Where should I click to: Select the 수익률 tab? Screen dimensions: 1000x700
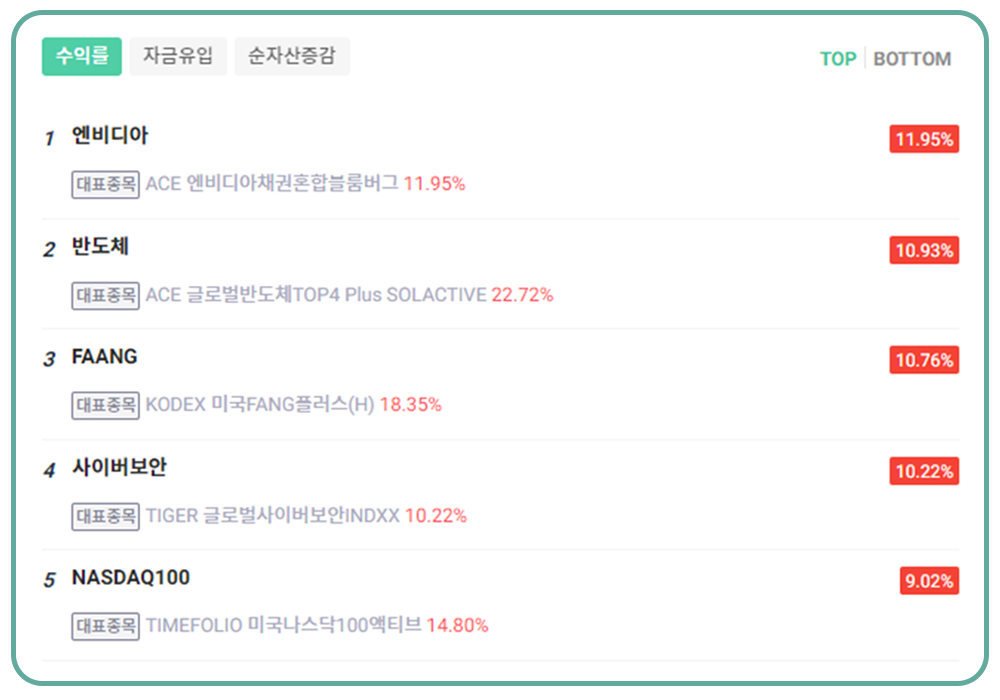pyautogui.click(x=81, y=57)
